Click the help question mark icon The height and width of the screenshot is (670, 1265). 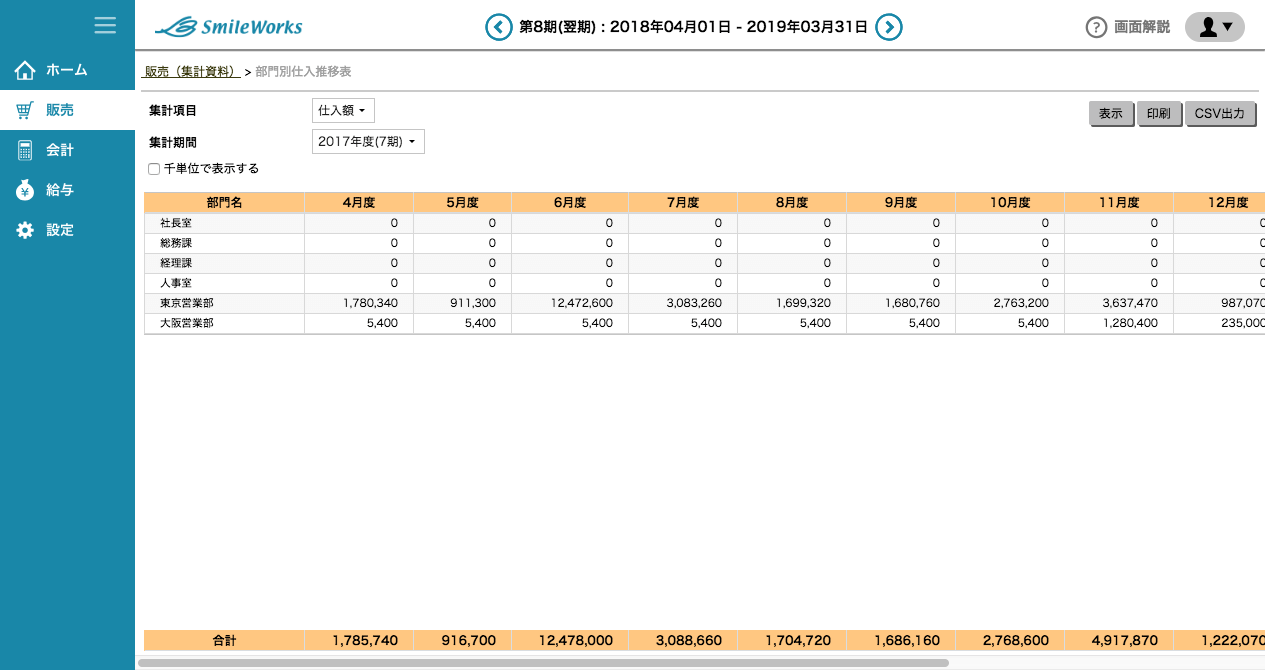1096,27
